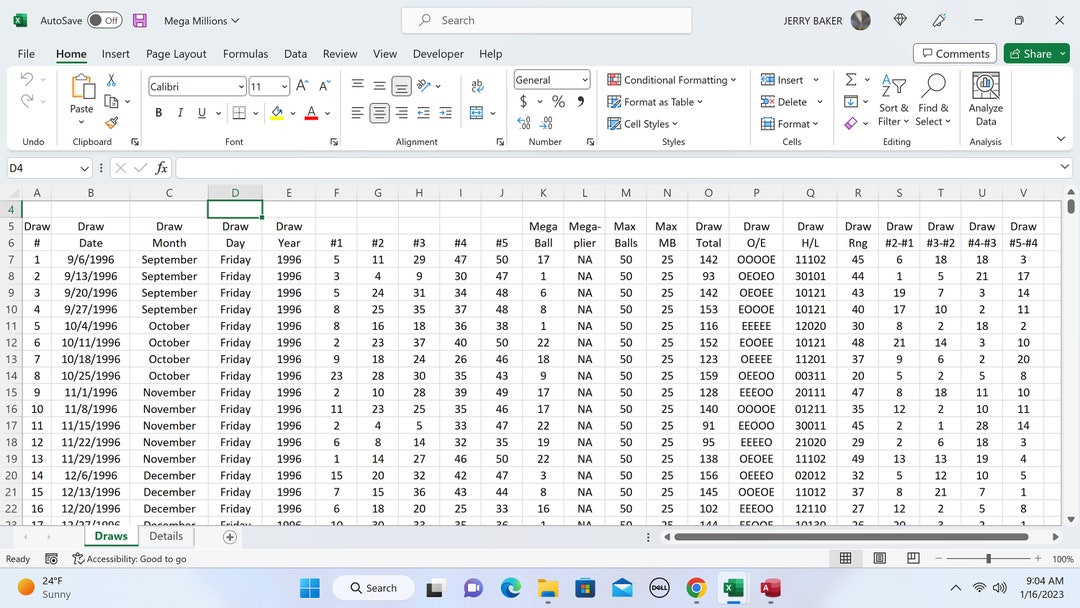Apply the red Font Color
1080x608 pixels.
click(311, 113)
